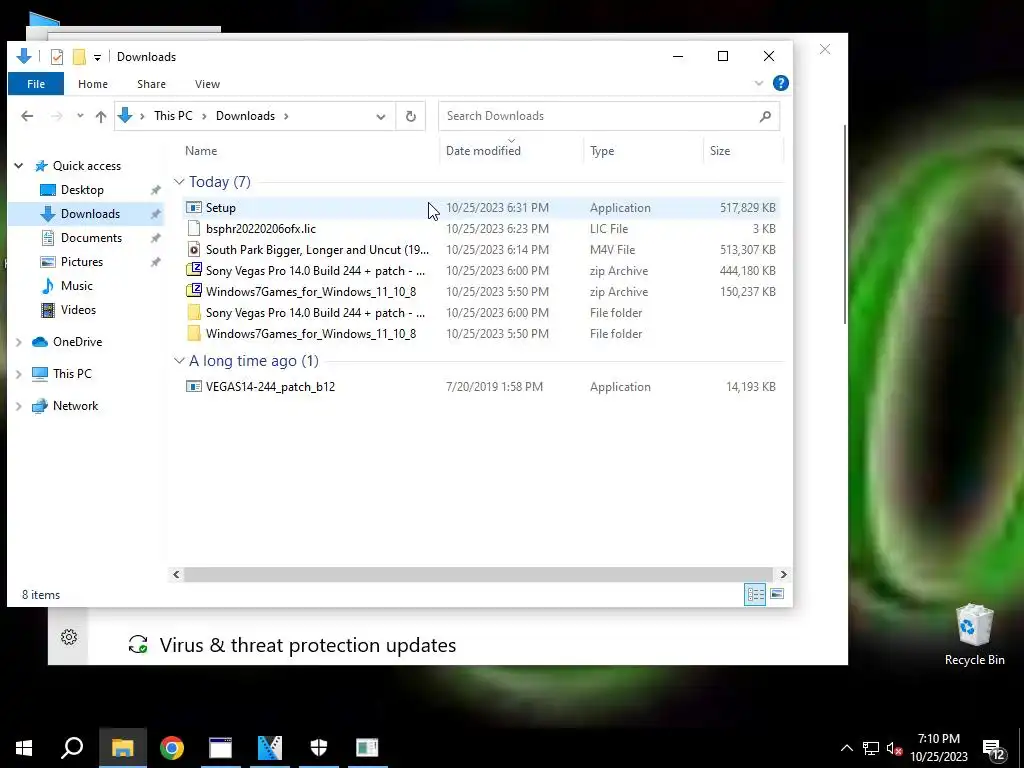Click the horizontal scrollbar right arrow
Screen dimensions: 1024x768
click(783, 575)
